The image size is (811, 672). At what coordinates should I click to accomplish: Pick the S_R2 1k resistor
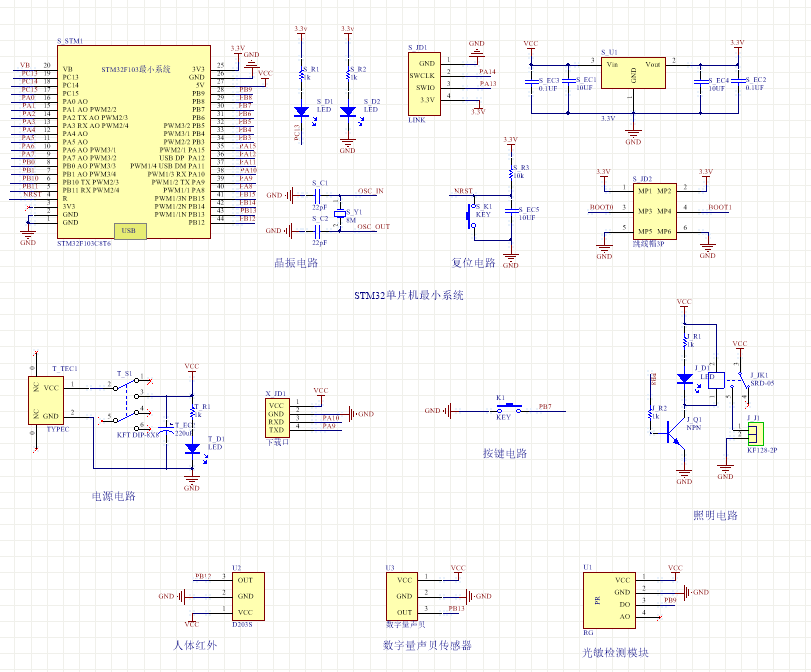click(348, 75)
